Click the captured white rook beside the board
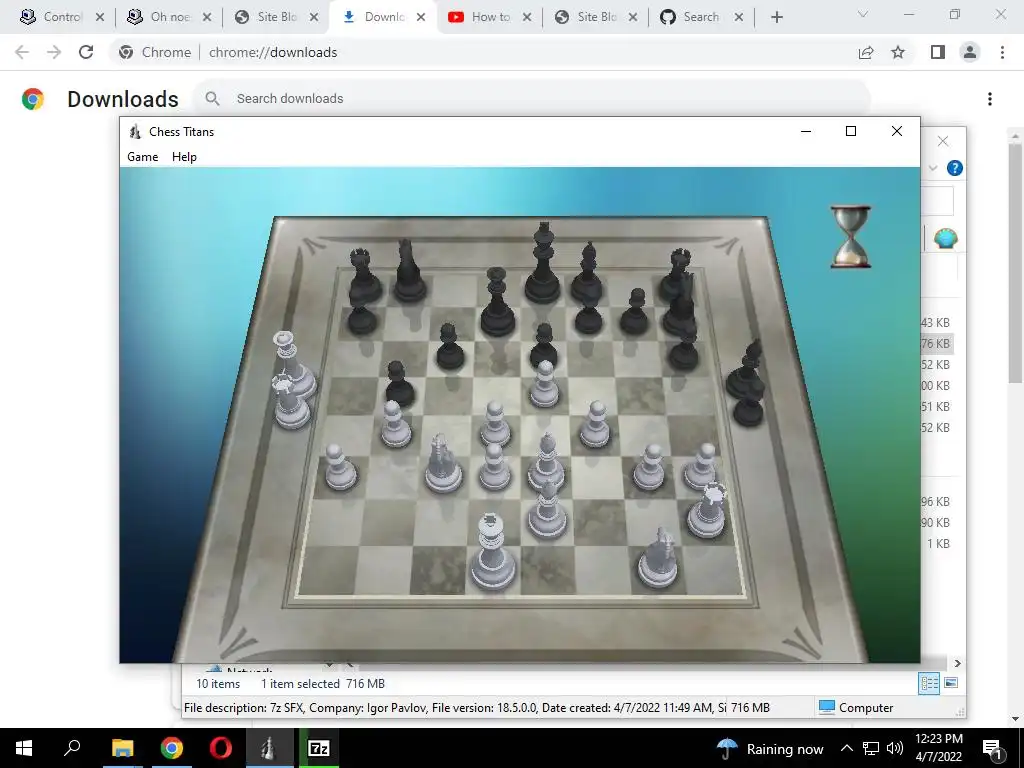Screen dimensions: 1024x768 click(x=289, y=402)
